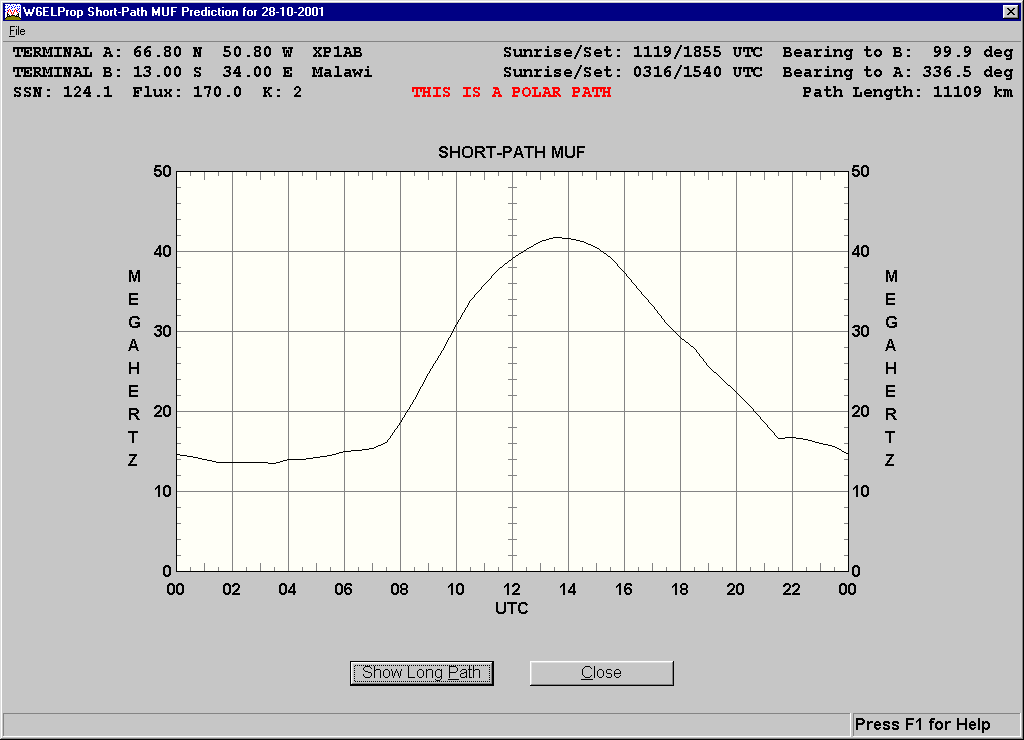
Task: Click the right-axis 20 MHz label
Action: [861, 411]
